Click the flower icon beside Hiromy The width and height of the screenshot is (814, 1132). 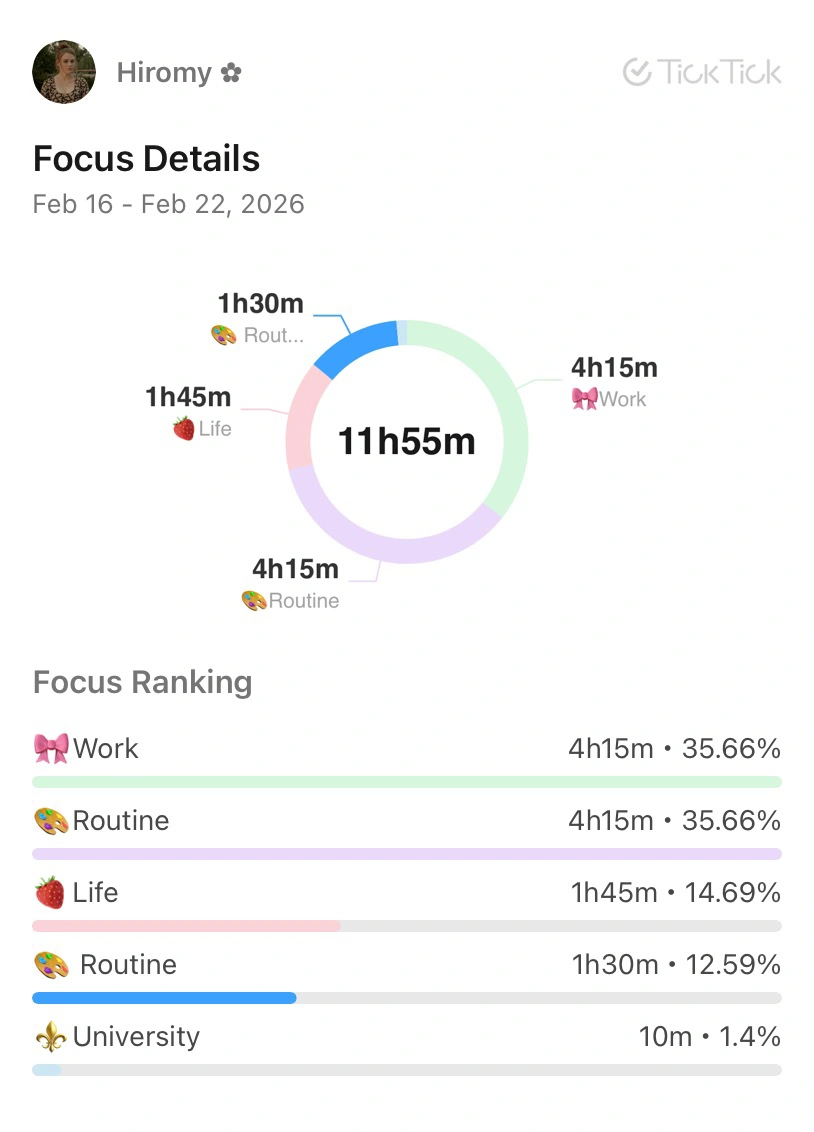[231, 73]
